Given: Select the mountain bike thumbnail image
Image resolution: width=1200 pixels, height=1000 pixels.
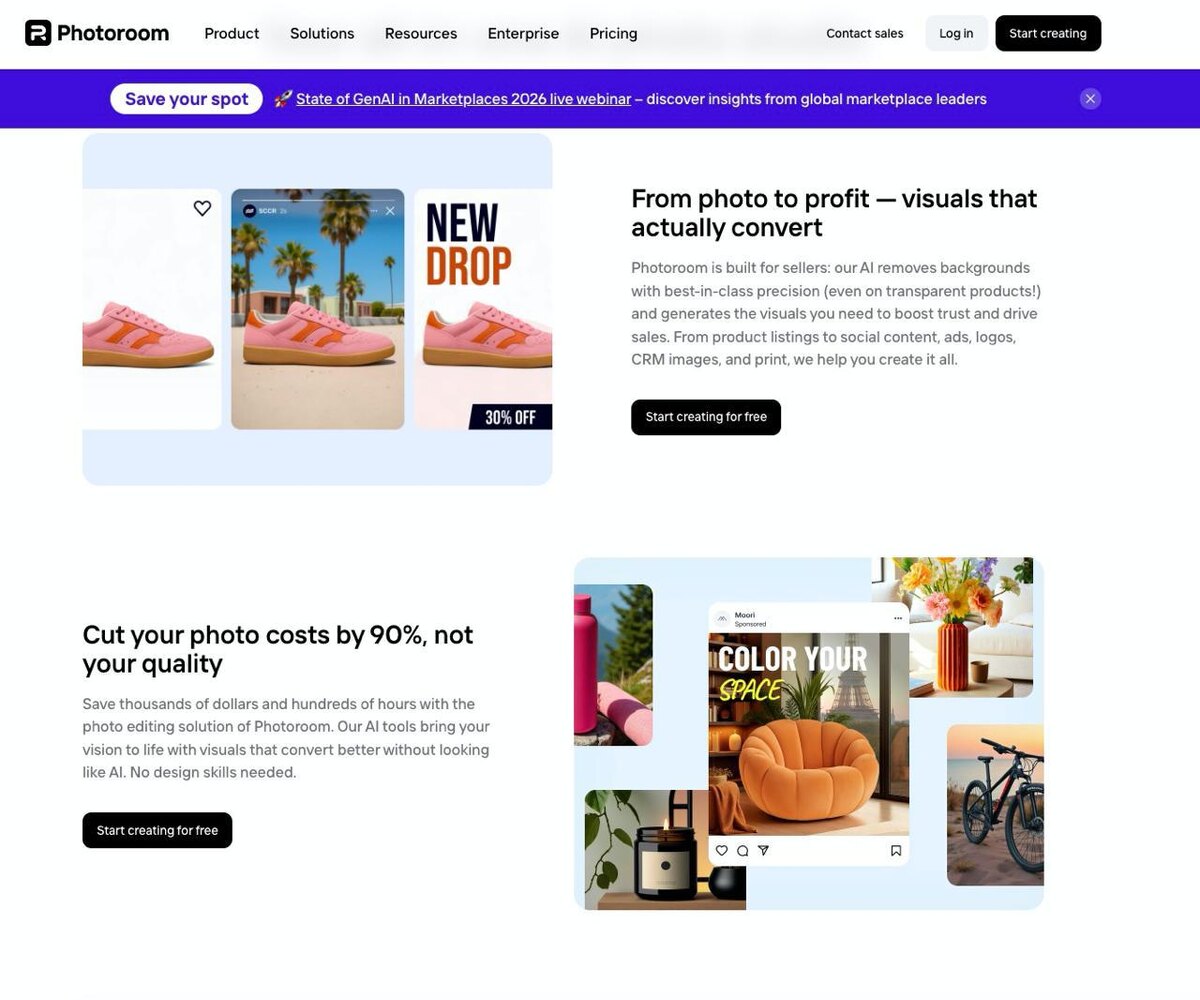Looking at the screenshot, I should click(x=995, y=805).
